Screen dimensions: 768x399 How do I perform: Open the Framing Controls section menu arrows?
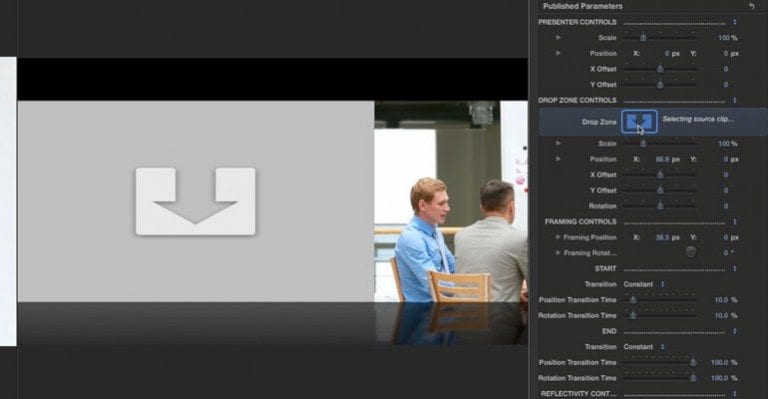(x=735, y=222)
